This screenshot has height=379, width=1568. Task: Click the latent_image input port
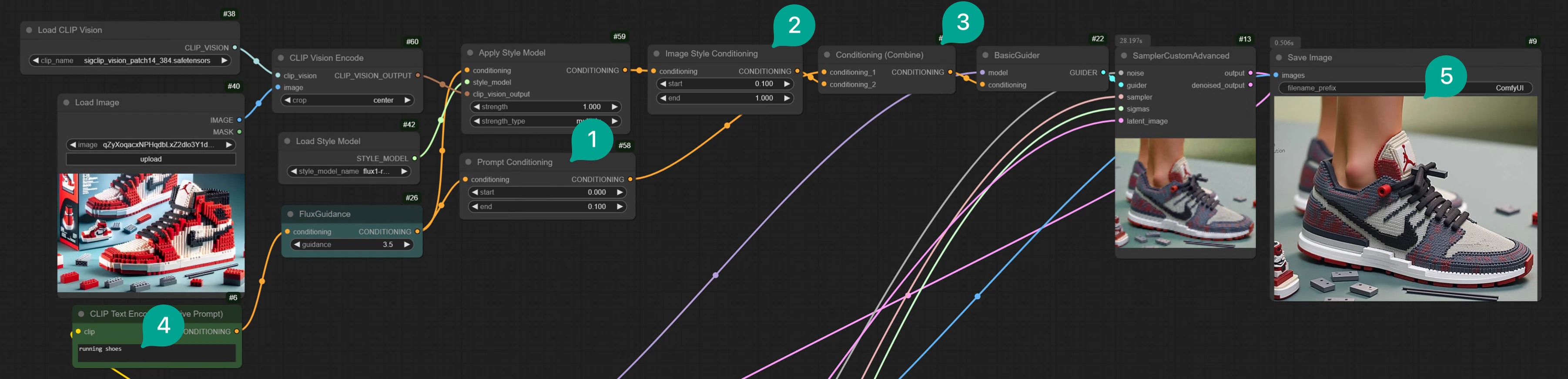click(1121, 121)
